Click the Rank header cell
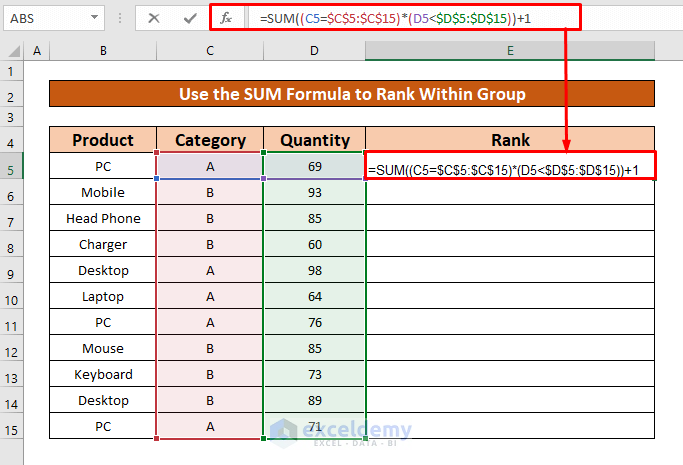 click(x=510, y=140)
